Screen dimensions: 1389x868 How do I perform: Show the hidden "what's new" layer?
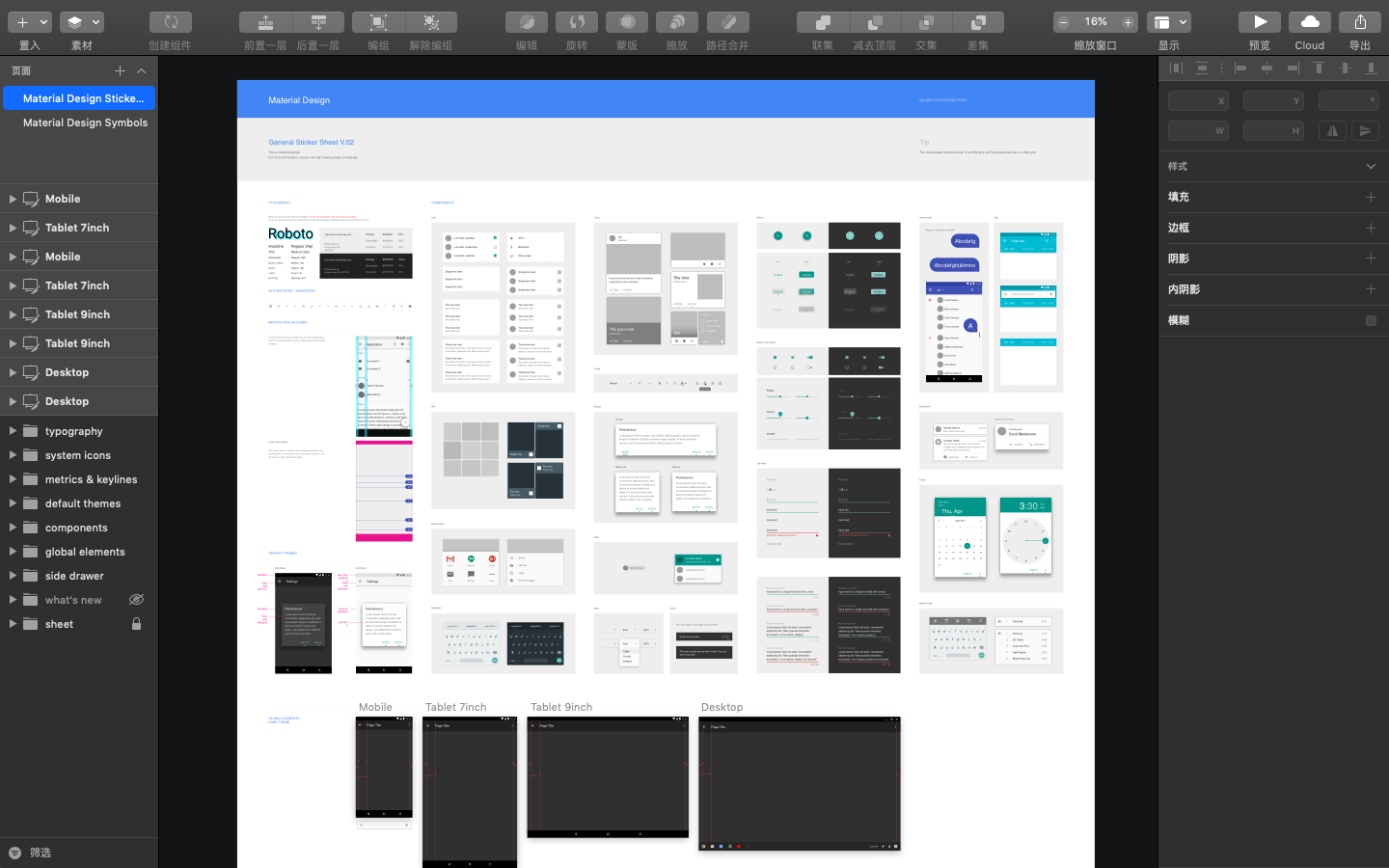click(x=136, y=600)
